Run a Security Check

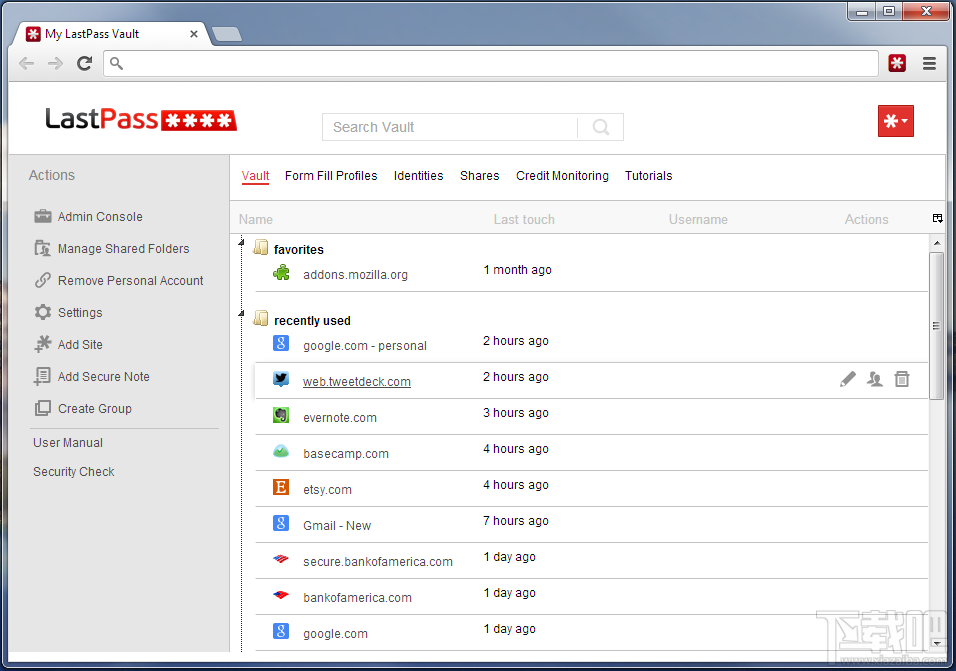pos(73,471)
